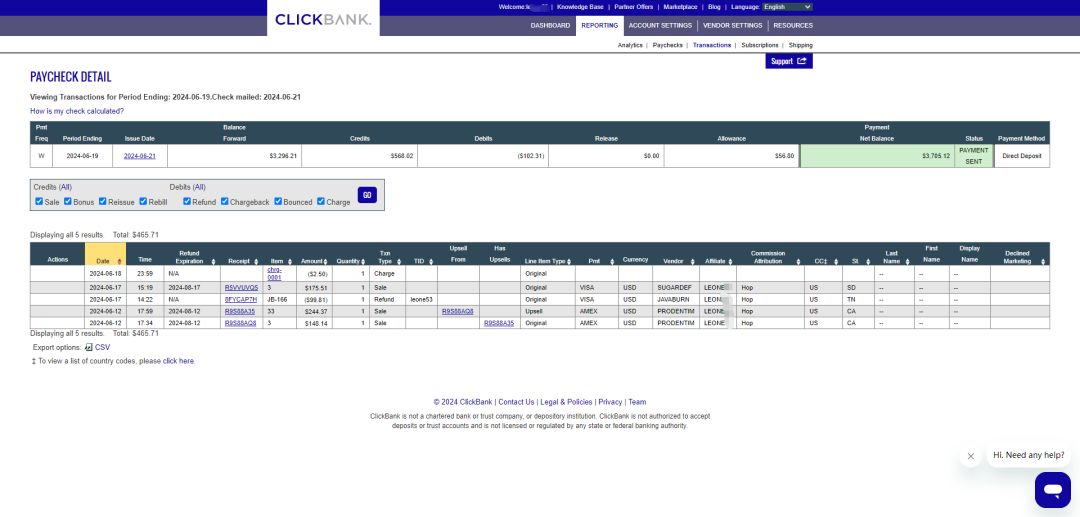Screen dimensions: 1080x517
Task: Sort by CC column arrow
Action: [x=835, y=262]
